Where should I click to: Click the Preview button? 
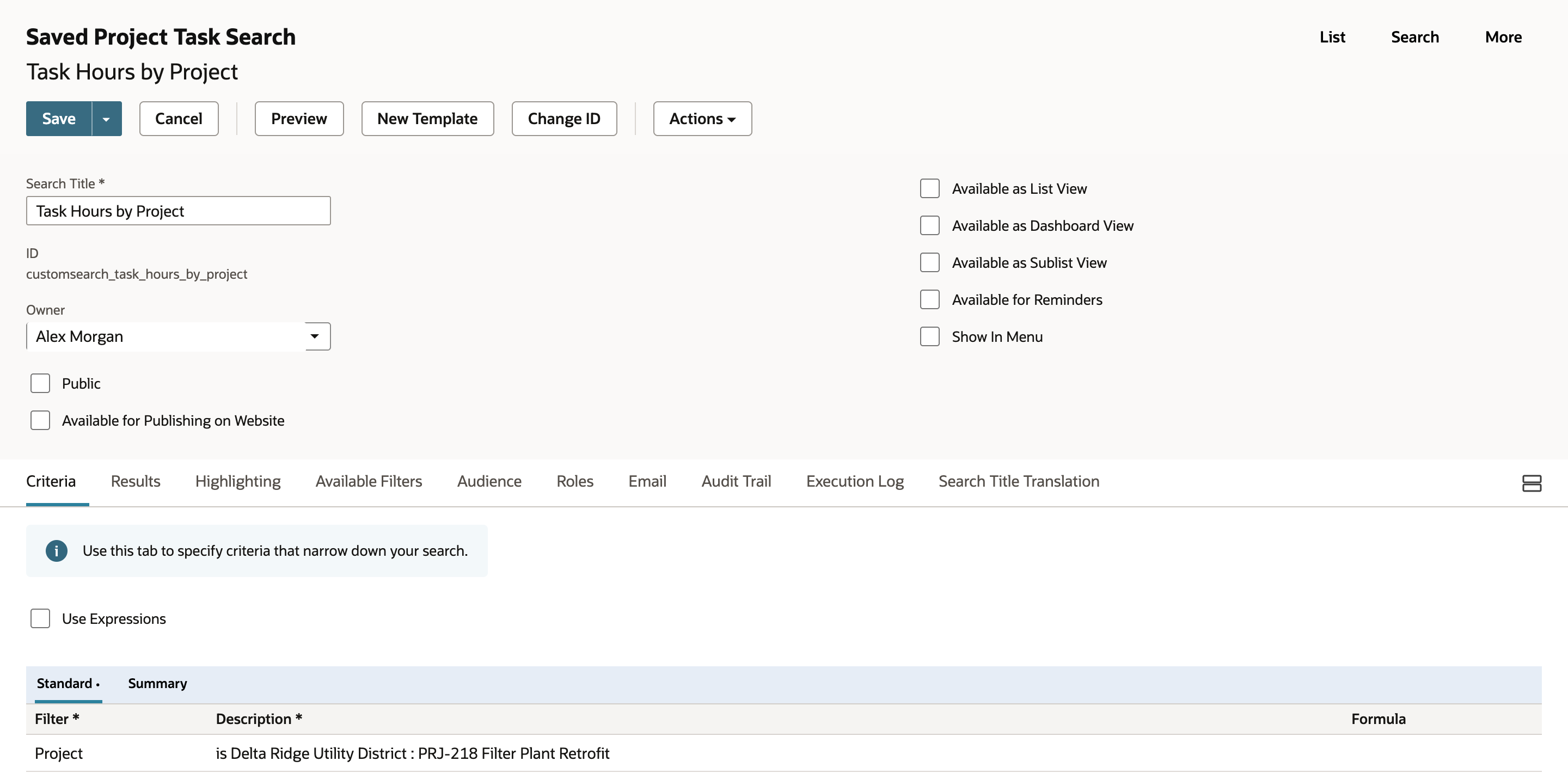[299, 119]
